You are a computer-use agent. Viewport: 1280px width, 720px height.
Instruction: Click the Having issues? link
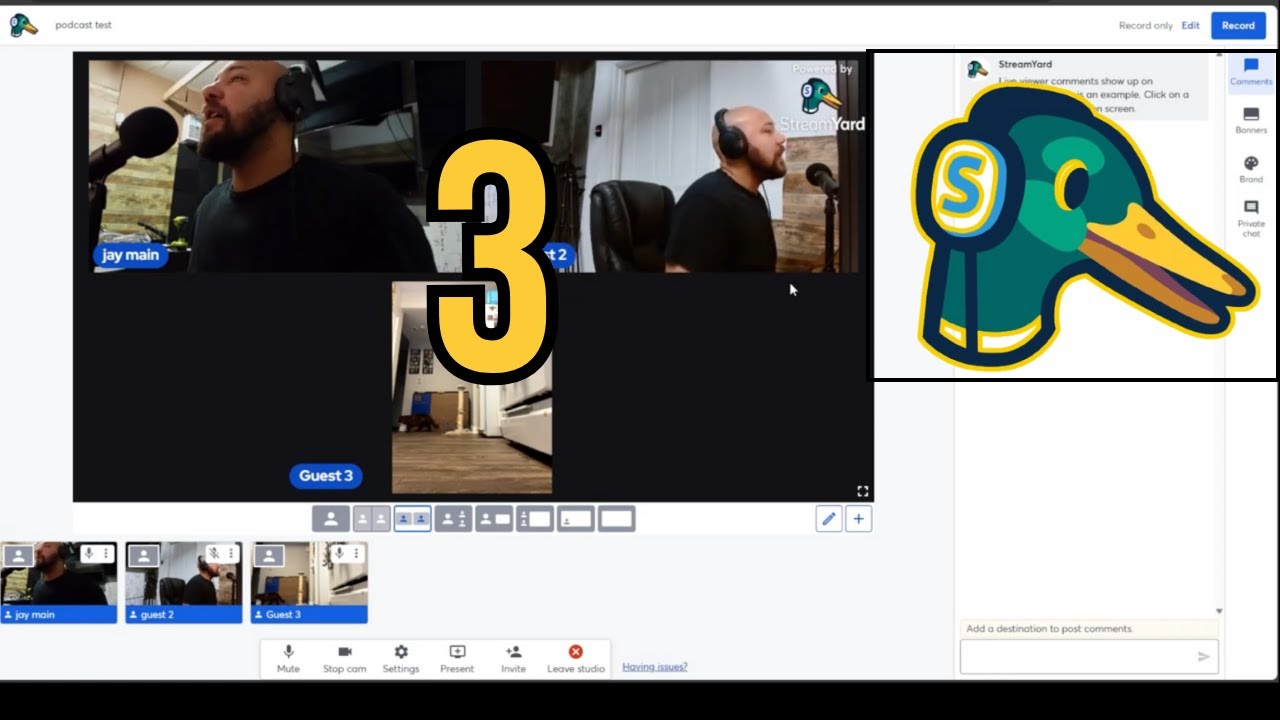[x=654, y=667]
